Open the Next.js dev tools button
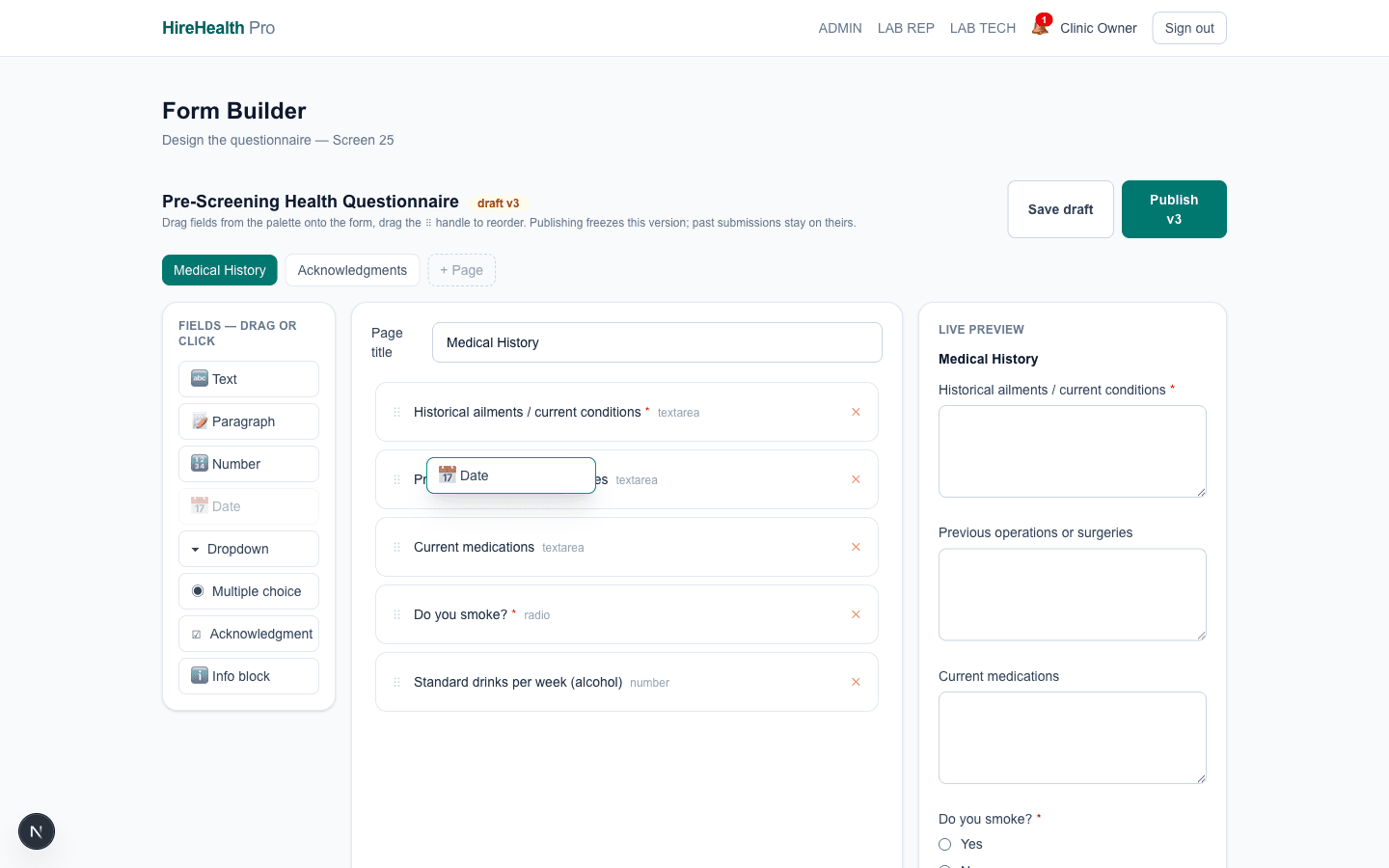 pyautogui.click(x=37, y=831)
